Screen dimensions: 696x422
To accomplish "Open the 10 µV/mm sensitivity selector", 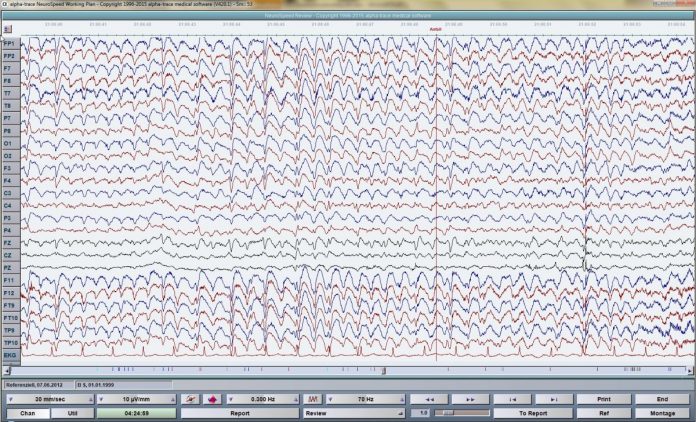I will click(136, 399).
